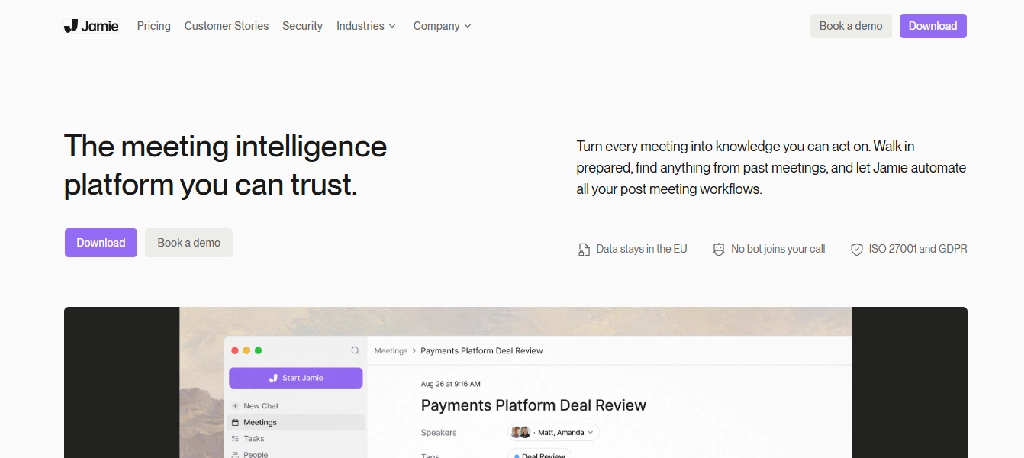Viewport: 1024px width, 458px height.
Task: Open the Security page
Action: [x=302, y=26]
